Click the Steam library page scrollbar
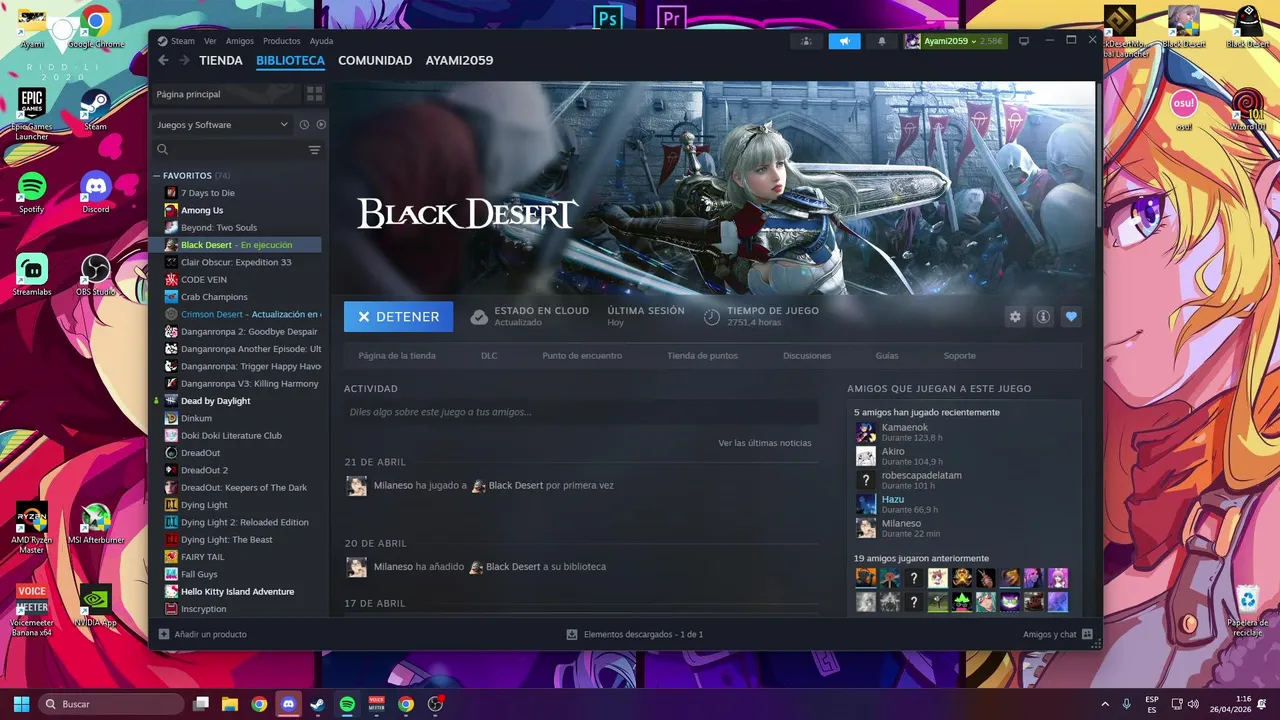1280x720 pixels. point(1099,155)
